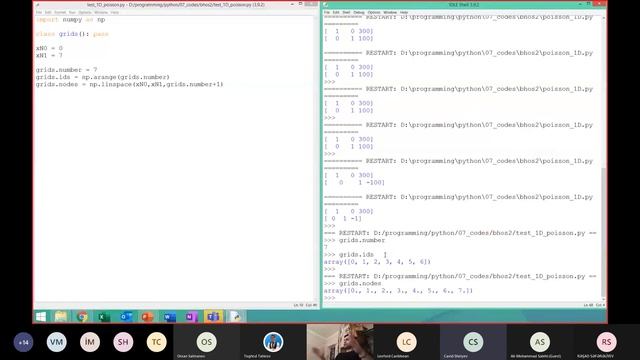Click the '>>> grids.number' shell line

(355, 240)
